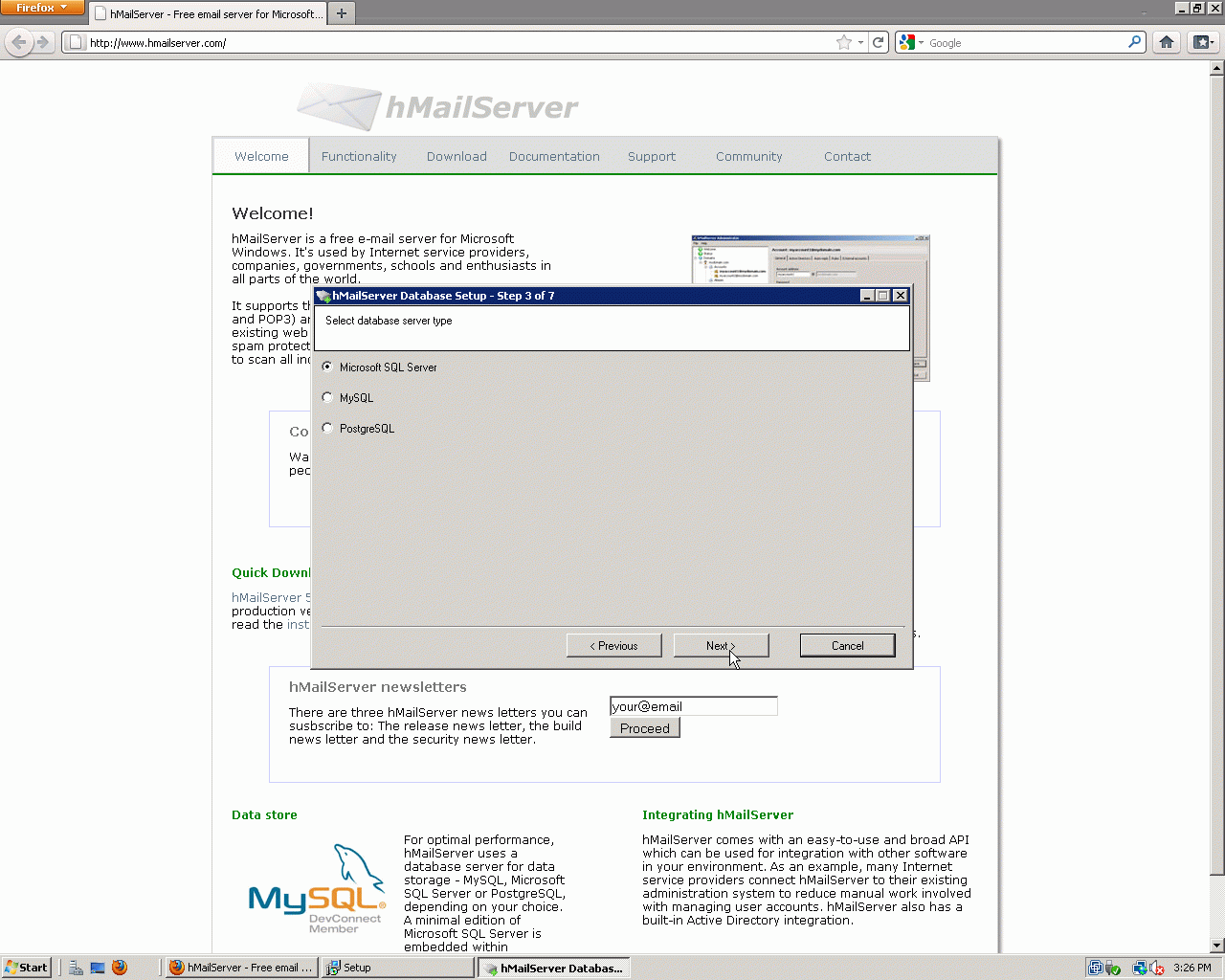Click the muted volume tray icon

pyautogui.click(x=1157, y=968)
